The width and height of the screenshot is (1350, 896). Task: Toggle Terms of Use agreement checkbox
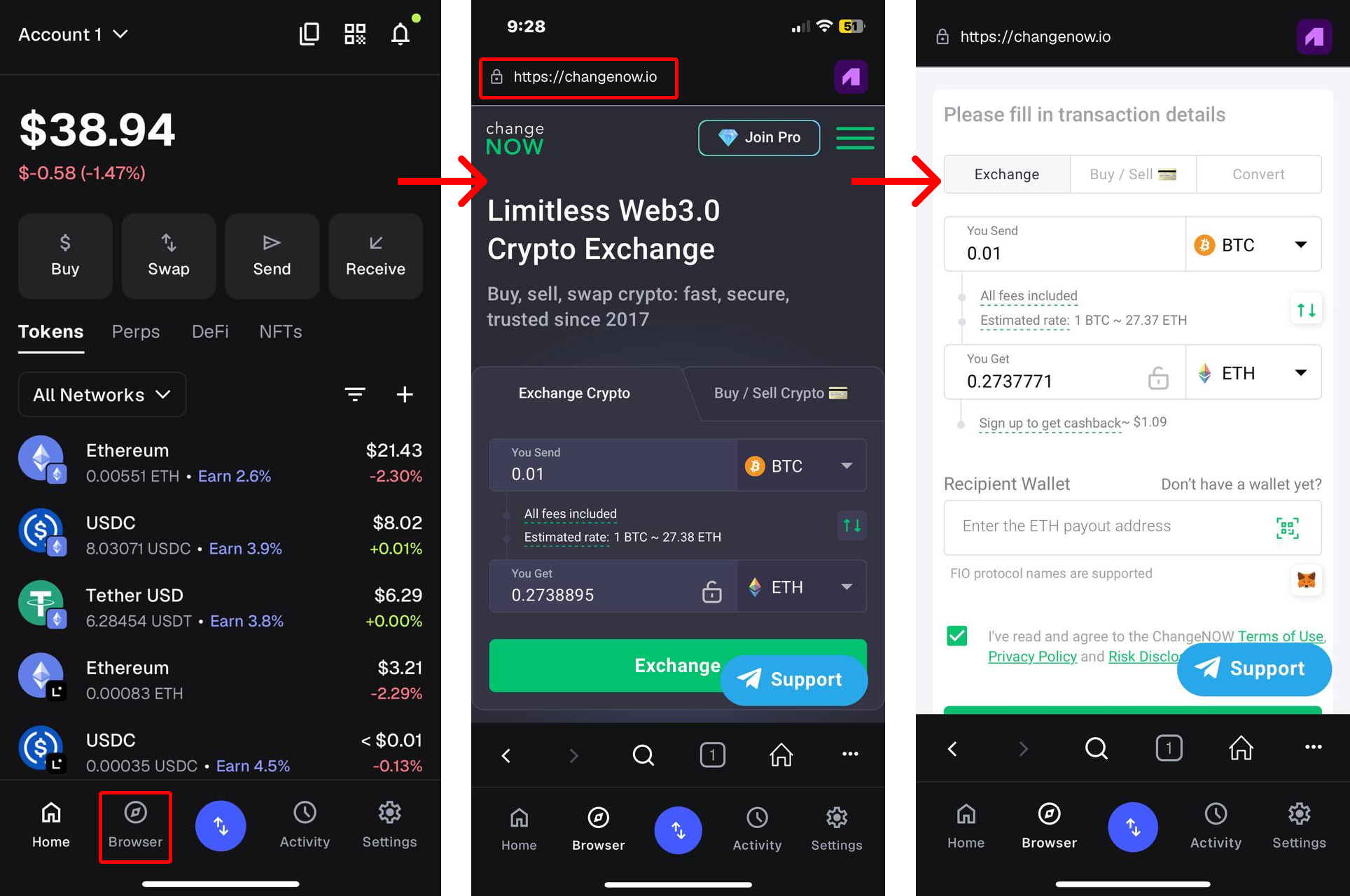tap(956, 636)
